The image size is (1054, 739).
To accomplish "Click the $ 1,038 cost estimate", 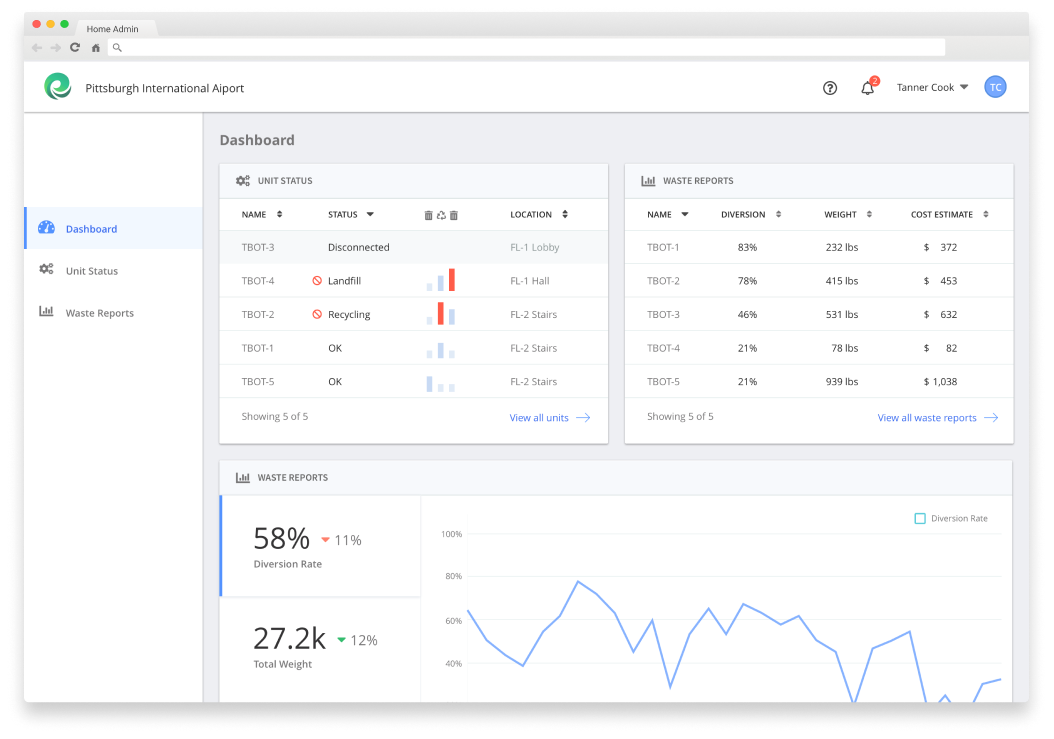I will pyautogui.click(x=940, y=381).
